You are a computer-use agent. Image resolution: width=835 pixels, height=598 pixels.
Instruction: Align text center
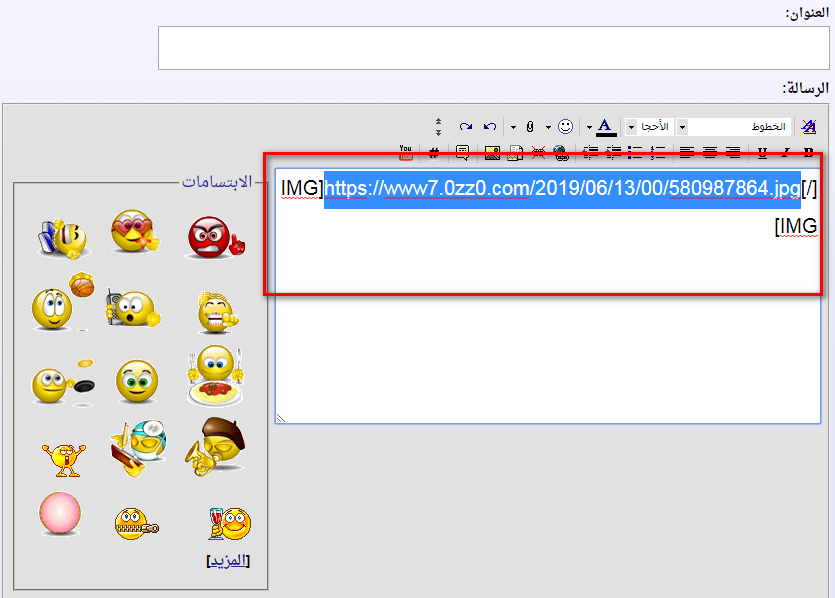pyautogui.click(x=710, y=153)
